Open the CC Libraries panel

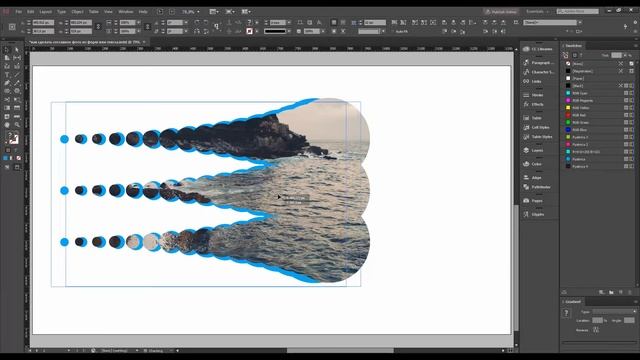539,49
